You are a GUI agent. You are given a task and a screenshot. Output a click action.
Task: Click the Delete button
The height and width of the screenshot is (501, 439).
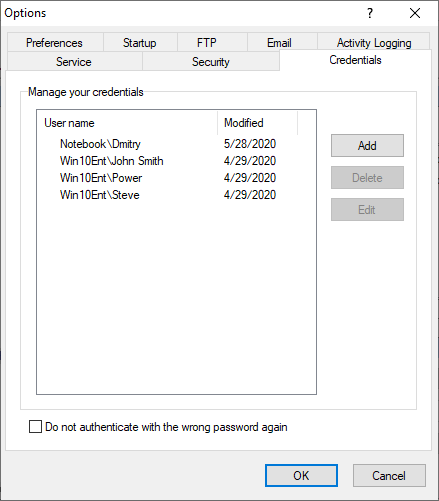(x=367, y=178)
